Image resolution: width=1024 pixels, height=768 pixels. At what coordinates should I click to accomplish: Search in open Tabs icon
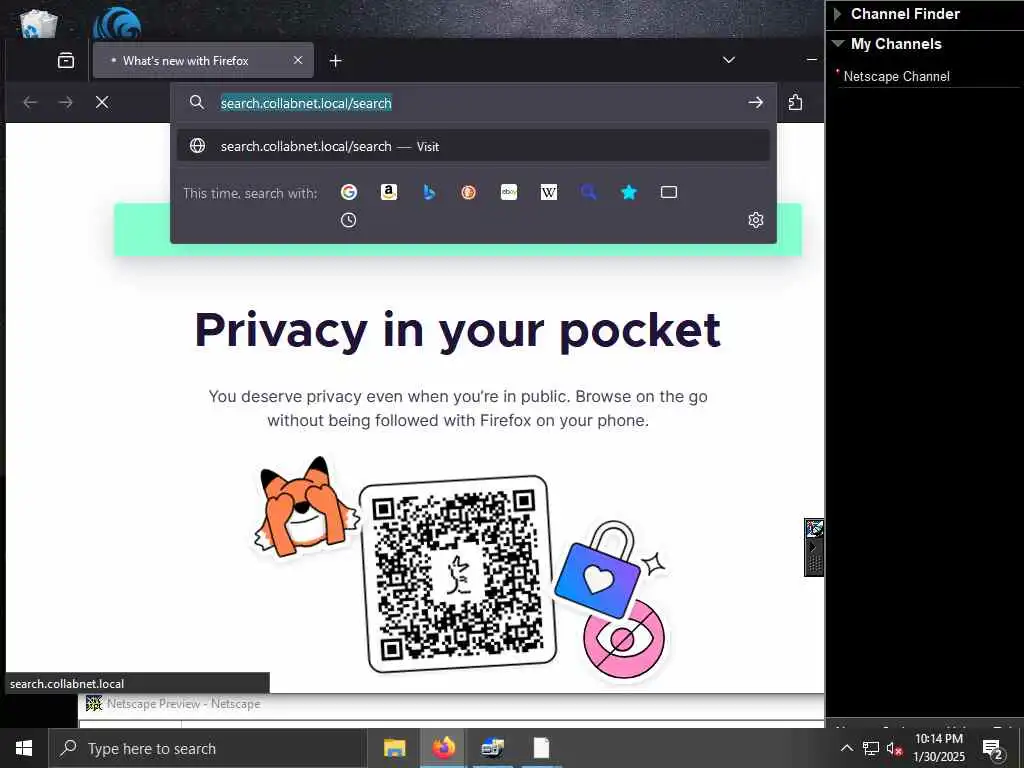[x=669, y=192]
